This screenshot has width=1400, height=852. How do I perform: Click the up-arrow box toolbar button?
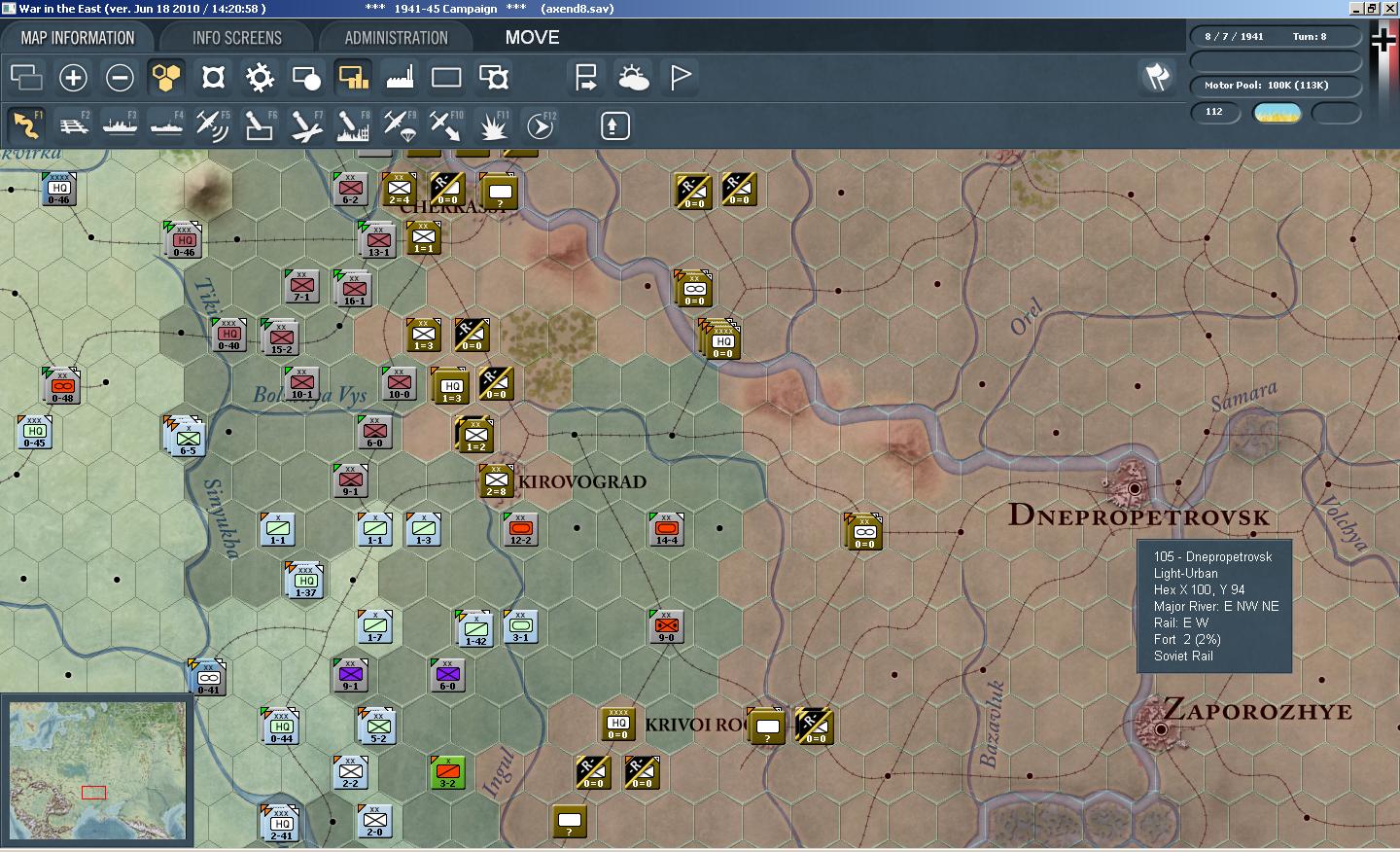point(614,125)
